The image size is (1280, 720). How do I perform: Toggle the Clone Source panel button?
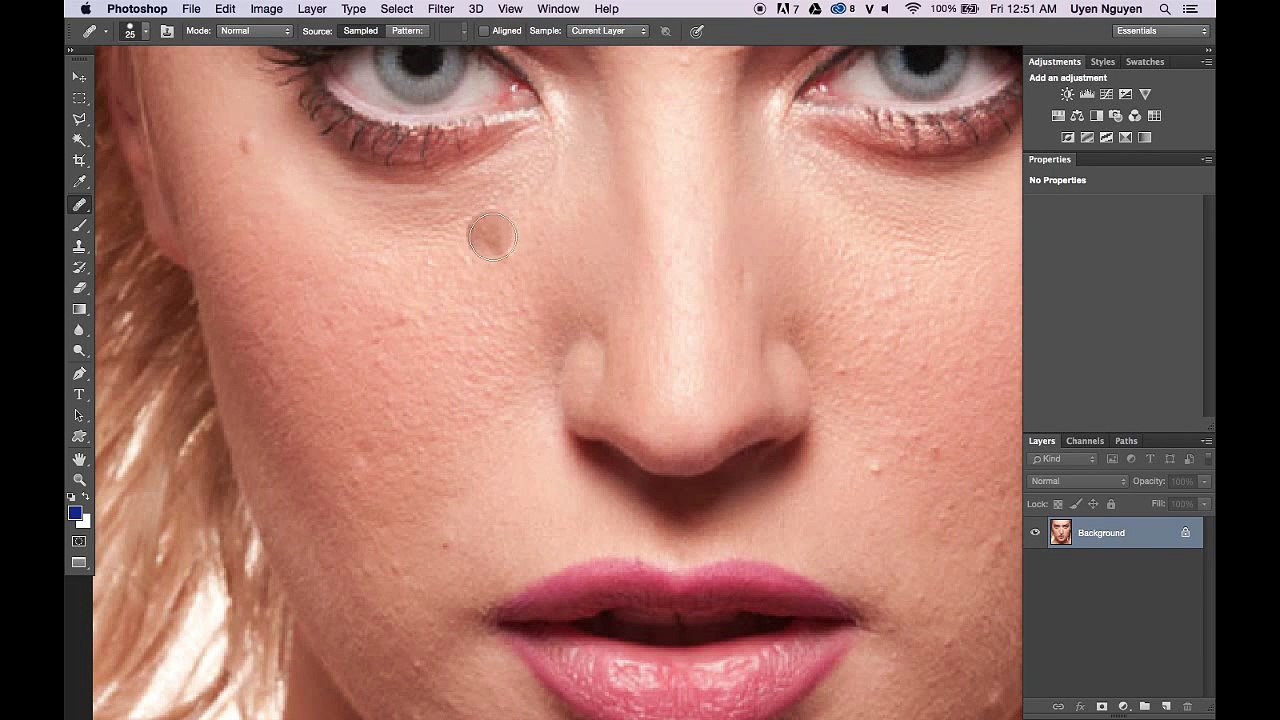(167, 31)
